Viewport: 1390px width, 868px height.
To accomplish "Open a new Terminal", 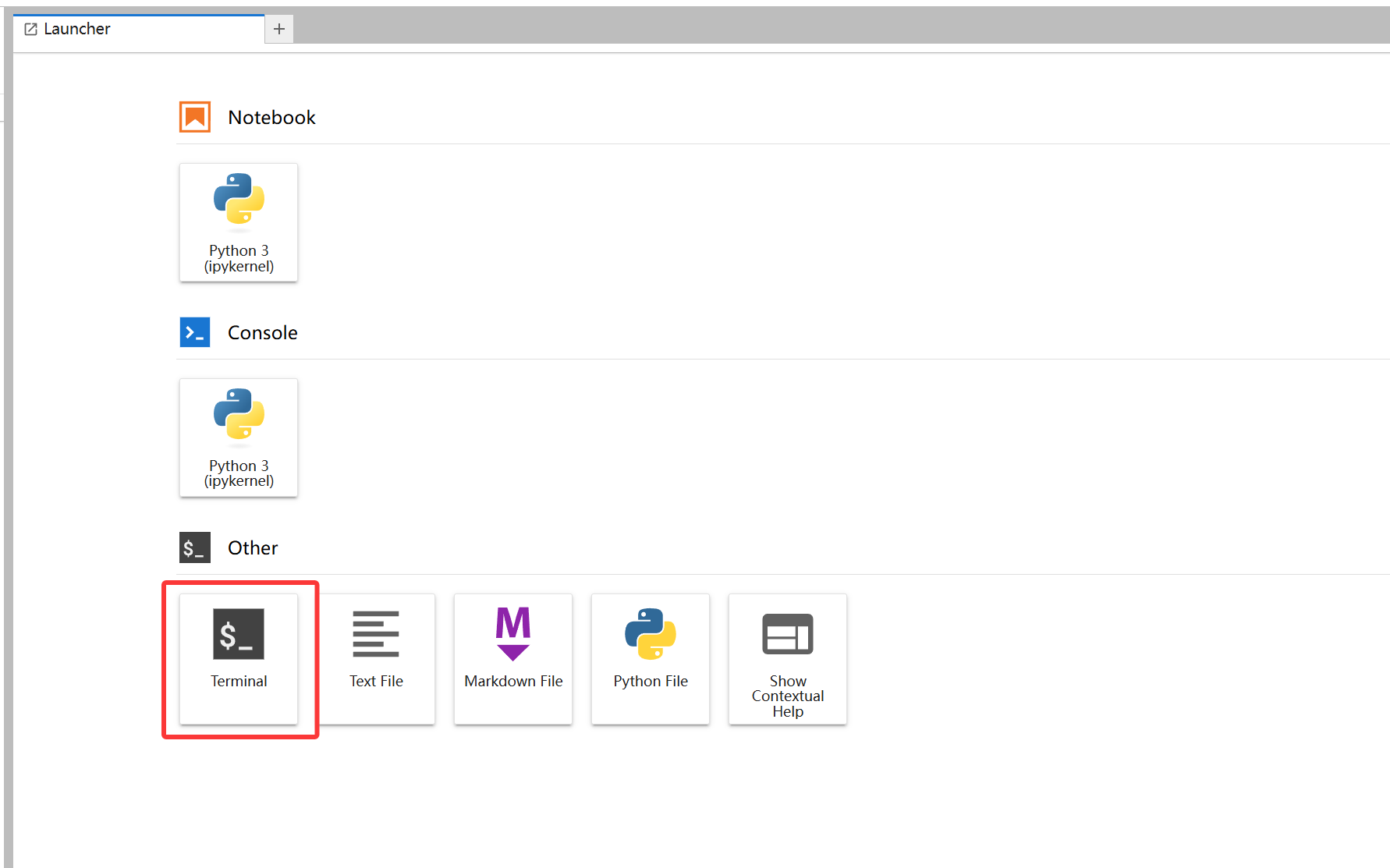I will [x=239, y=659].
